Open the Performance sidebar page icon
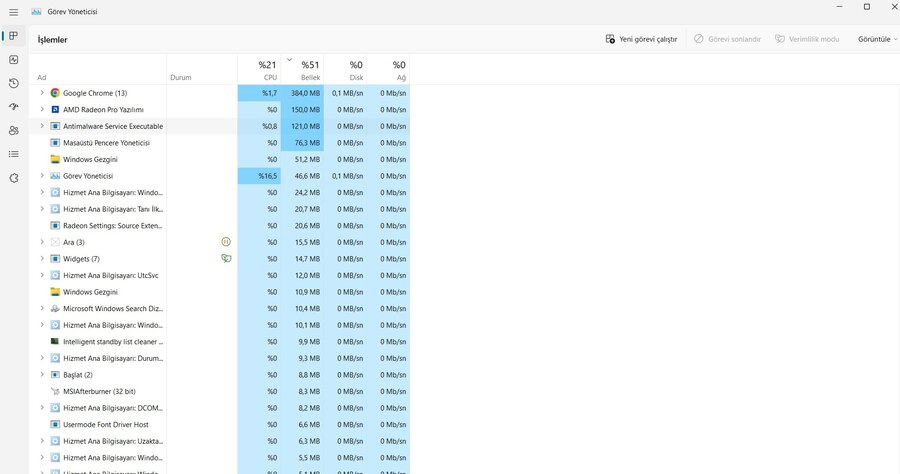 coord(14,60)
